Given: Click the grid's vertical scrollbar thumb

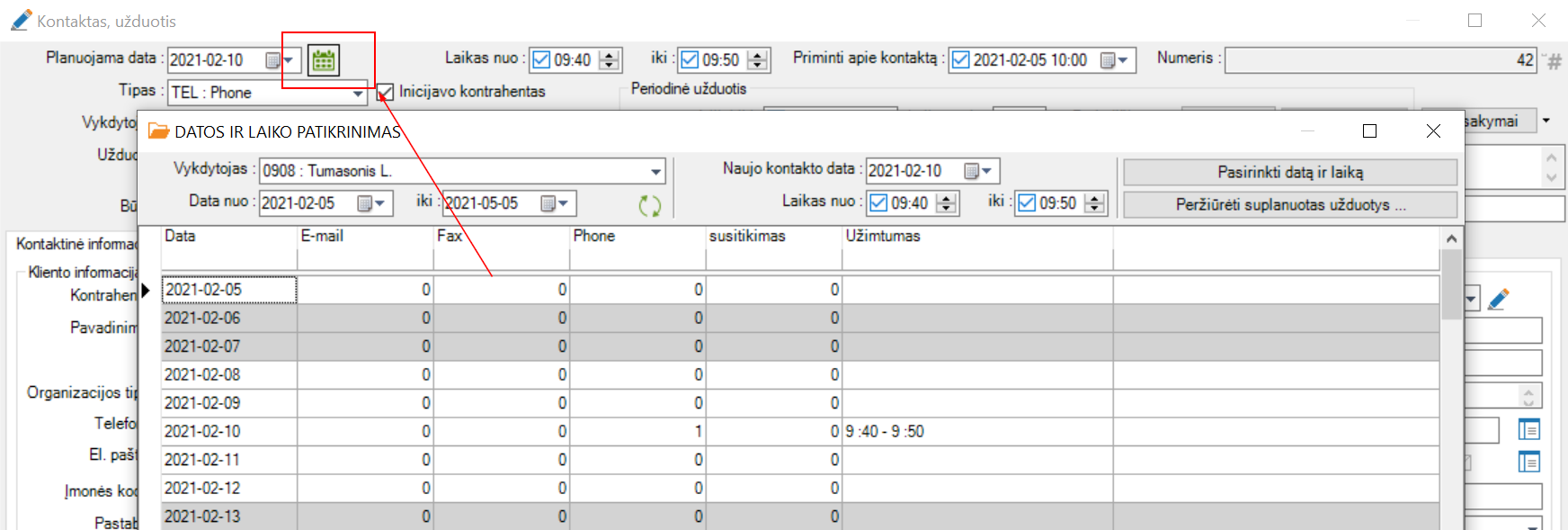Looking at the screenshot, I should pyautogui.click(x=1451, y=283).
